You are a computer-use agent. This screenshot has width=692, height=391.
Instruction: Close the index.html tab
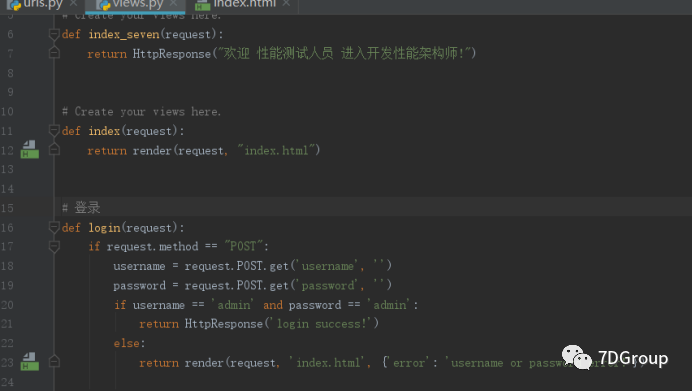(x=286, y=4)
